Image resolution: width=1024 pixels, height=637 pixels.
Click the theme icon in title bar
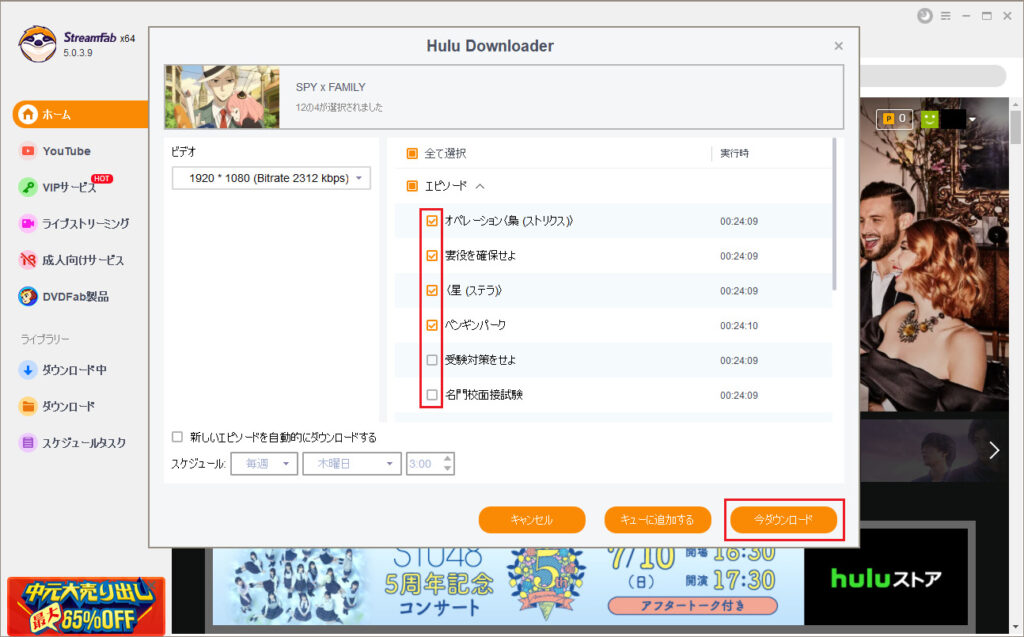(925, 16)
